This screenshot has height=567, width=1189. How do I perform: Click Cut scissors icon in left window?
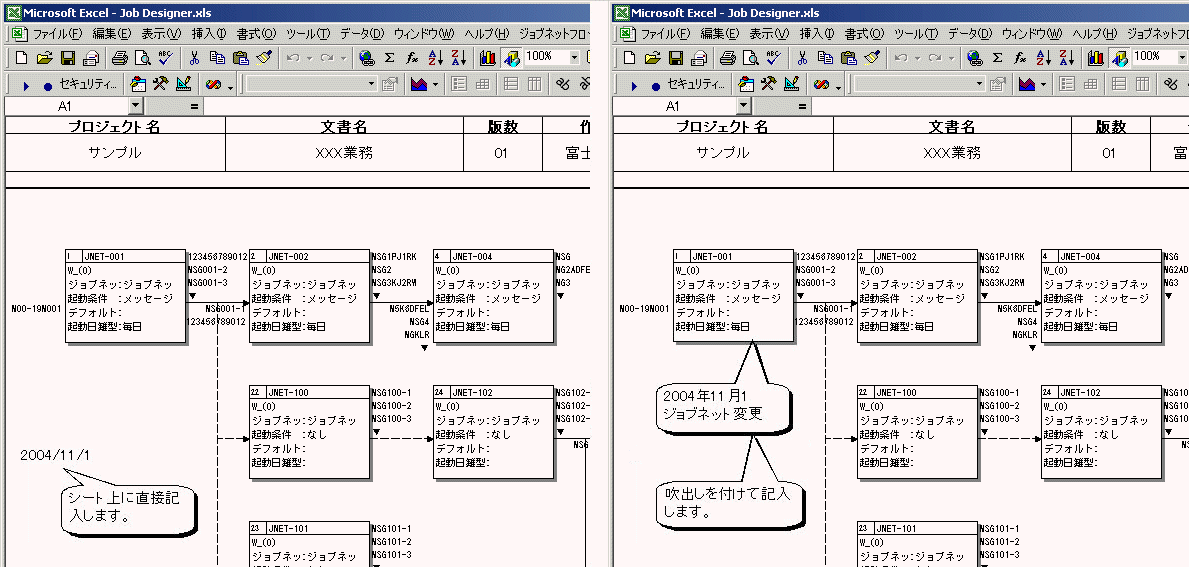[x=194, y=58]
